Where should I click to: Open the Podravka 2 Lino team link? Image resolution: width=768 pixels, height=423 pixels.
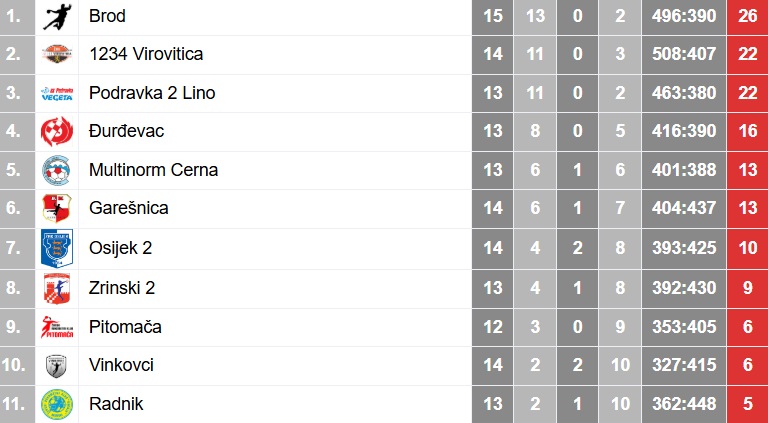[x=152, y=93]
